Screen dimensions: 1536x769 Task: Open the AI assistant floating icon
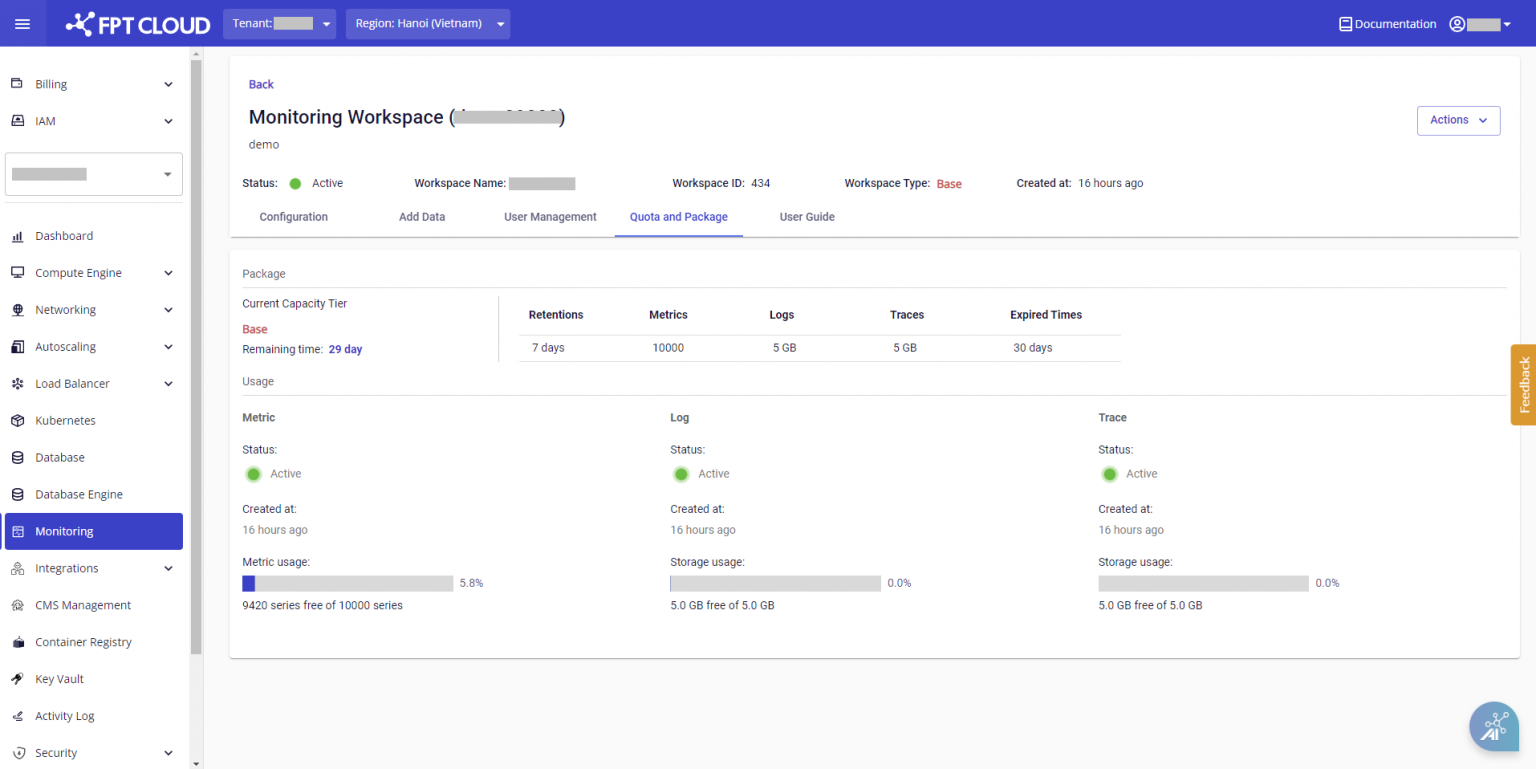[1493, 726]
